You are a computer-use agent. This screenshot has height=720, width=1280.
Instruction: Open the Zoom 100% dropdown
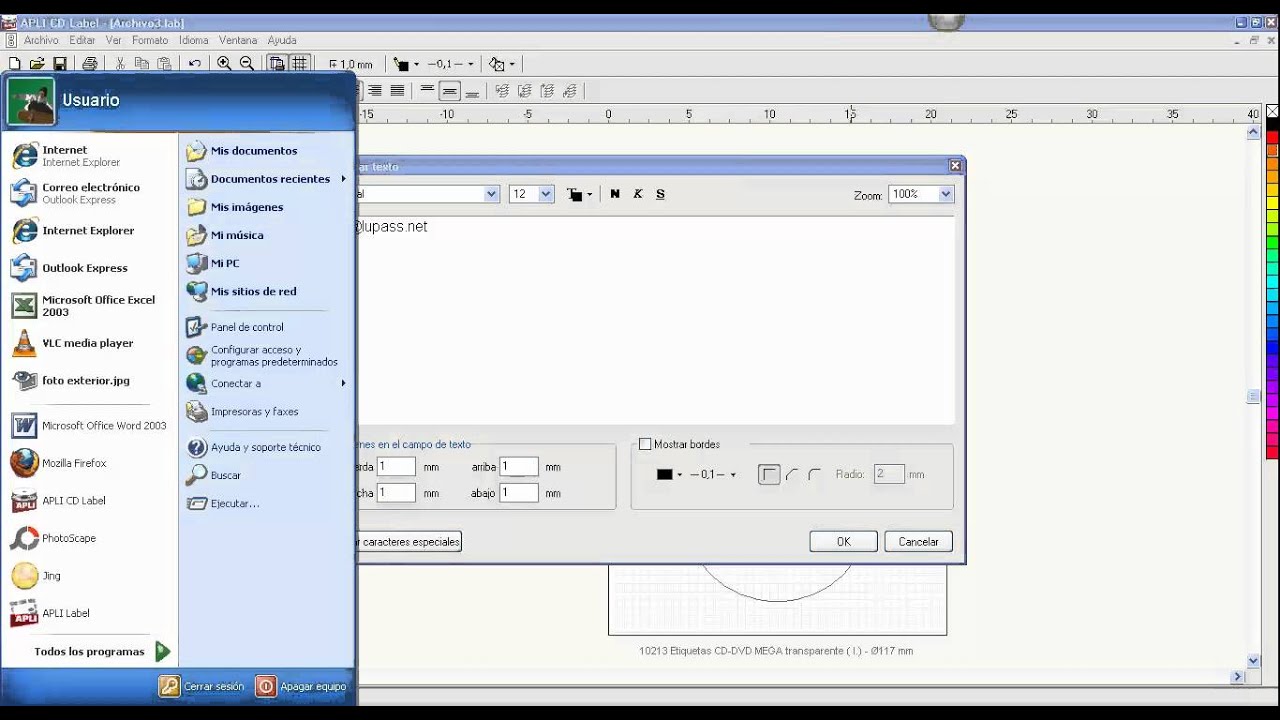947,194
